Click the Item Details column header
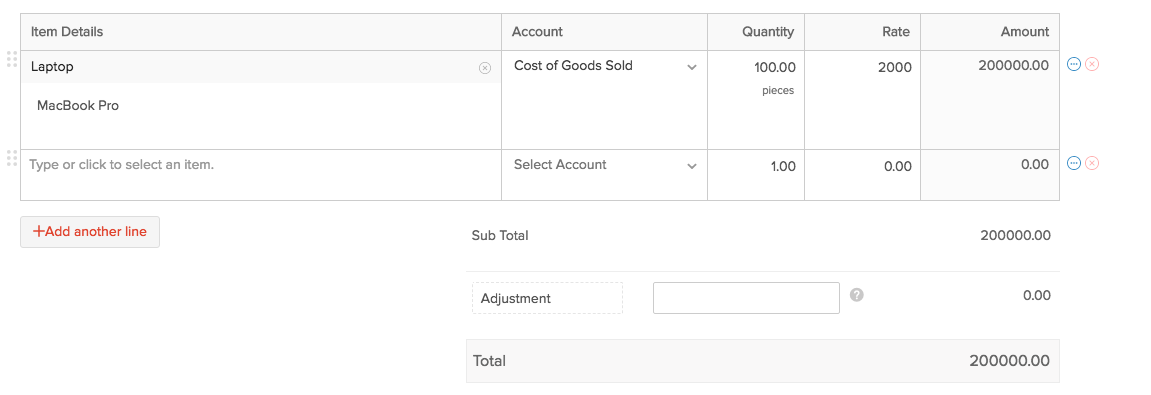 [67, 32]
